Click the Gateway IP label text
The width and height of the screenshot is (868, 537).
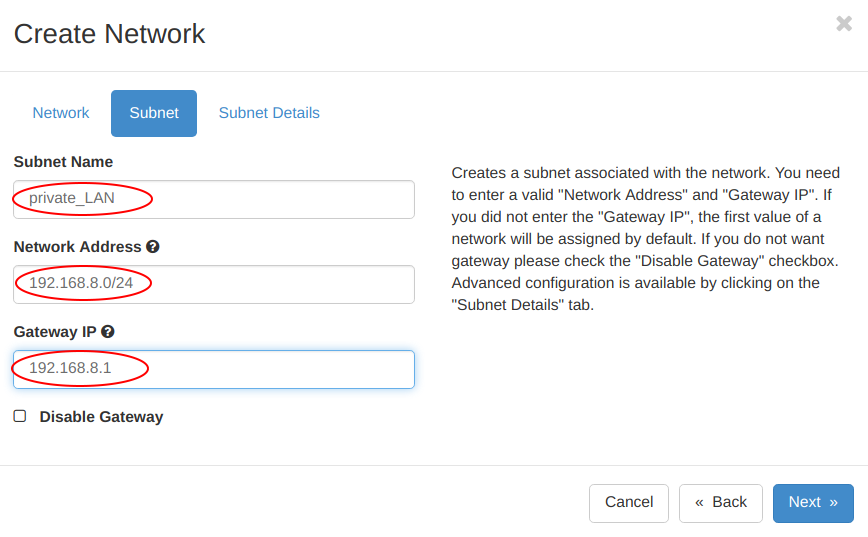tap(55, 332)
